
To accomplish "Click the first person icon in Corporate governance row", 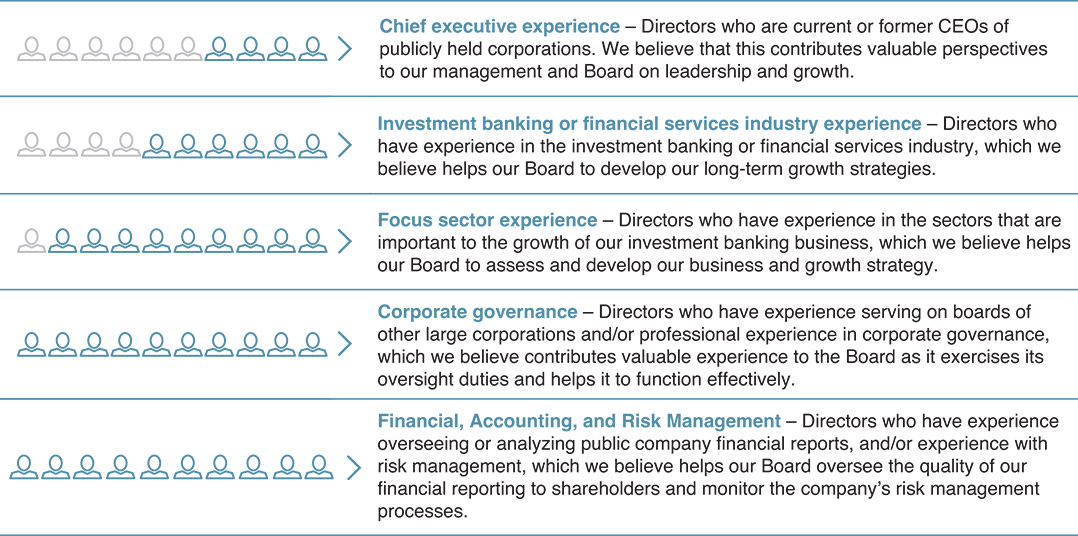I will point(33,344).
